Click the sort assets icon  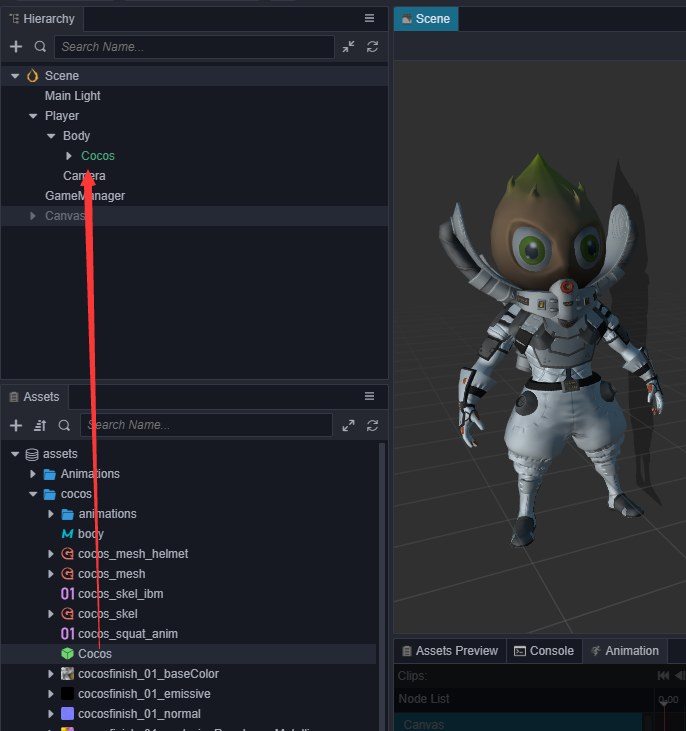pyautogui.click(x=40, y=425)
